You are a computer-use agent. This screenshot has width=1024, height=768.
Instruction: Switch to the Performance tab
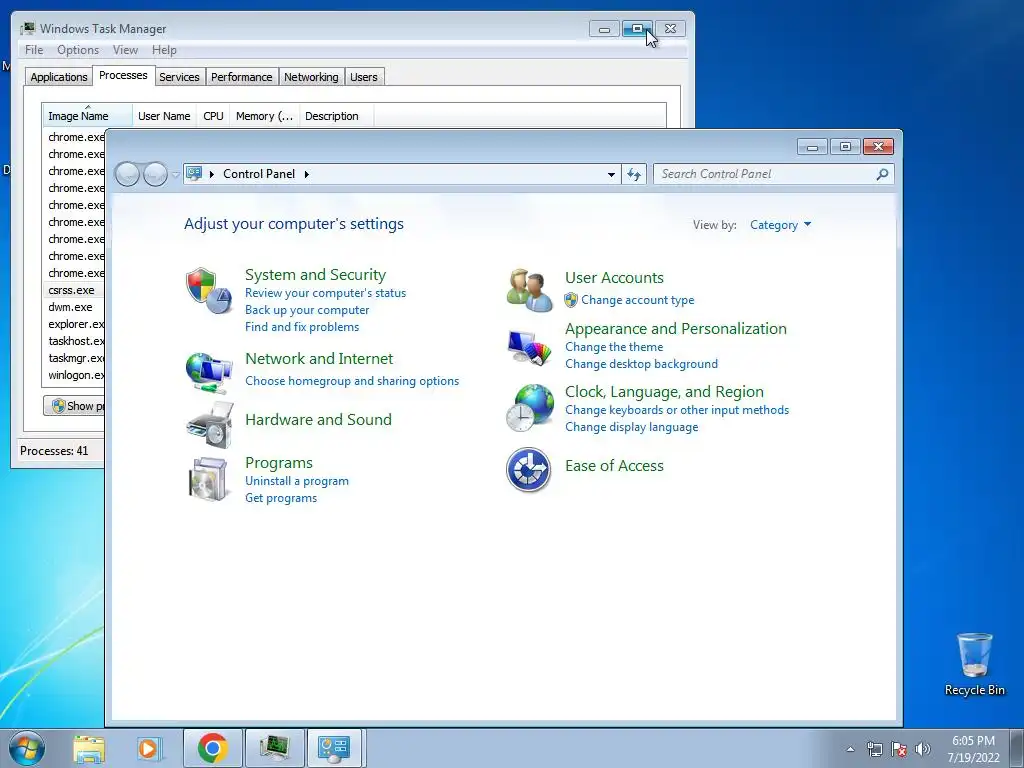click(242, 77)
